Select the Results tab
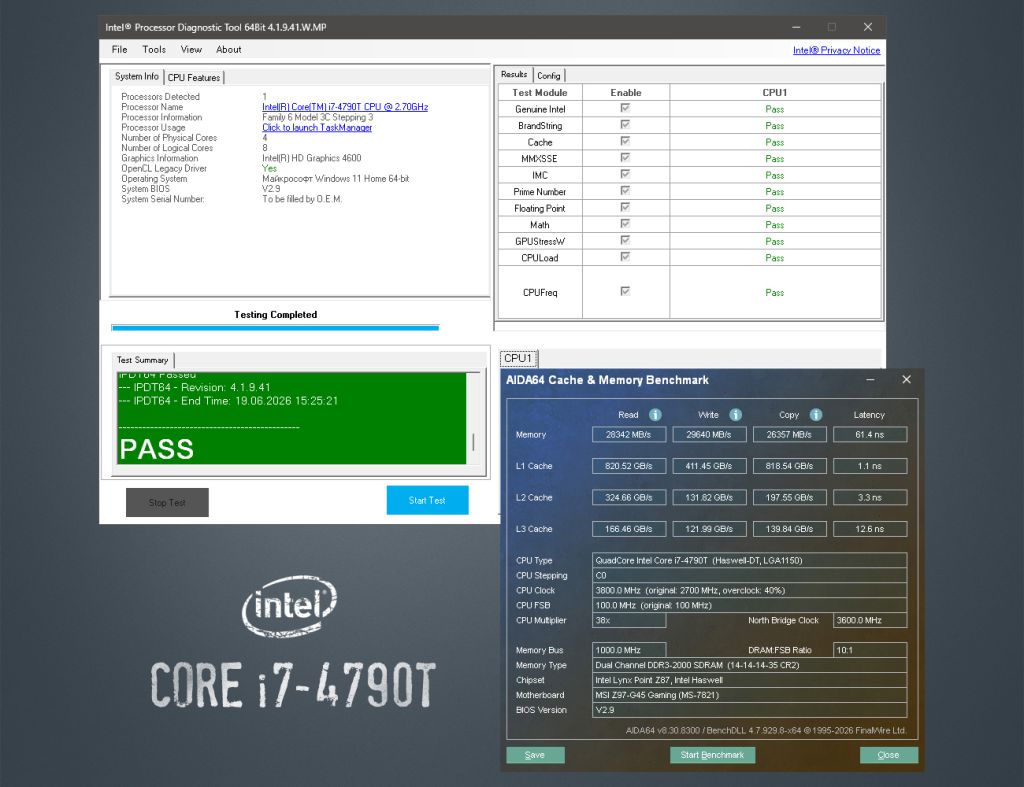Screen dimensions: 1024x787 pos(514,74)
